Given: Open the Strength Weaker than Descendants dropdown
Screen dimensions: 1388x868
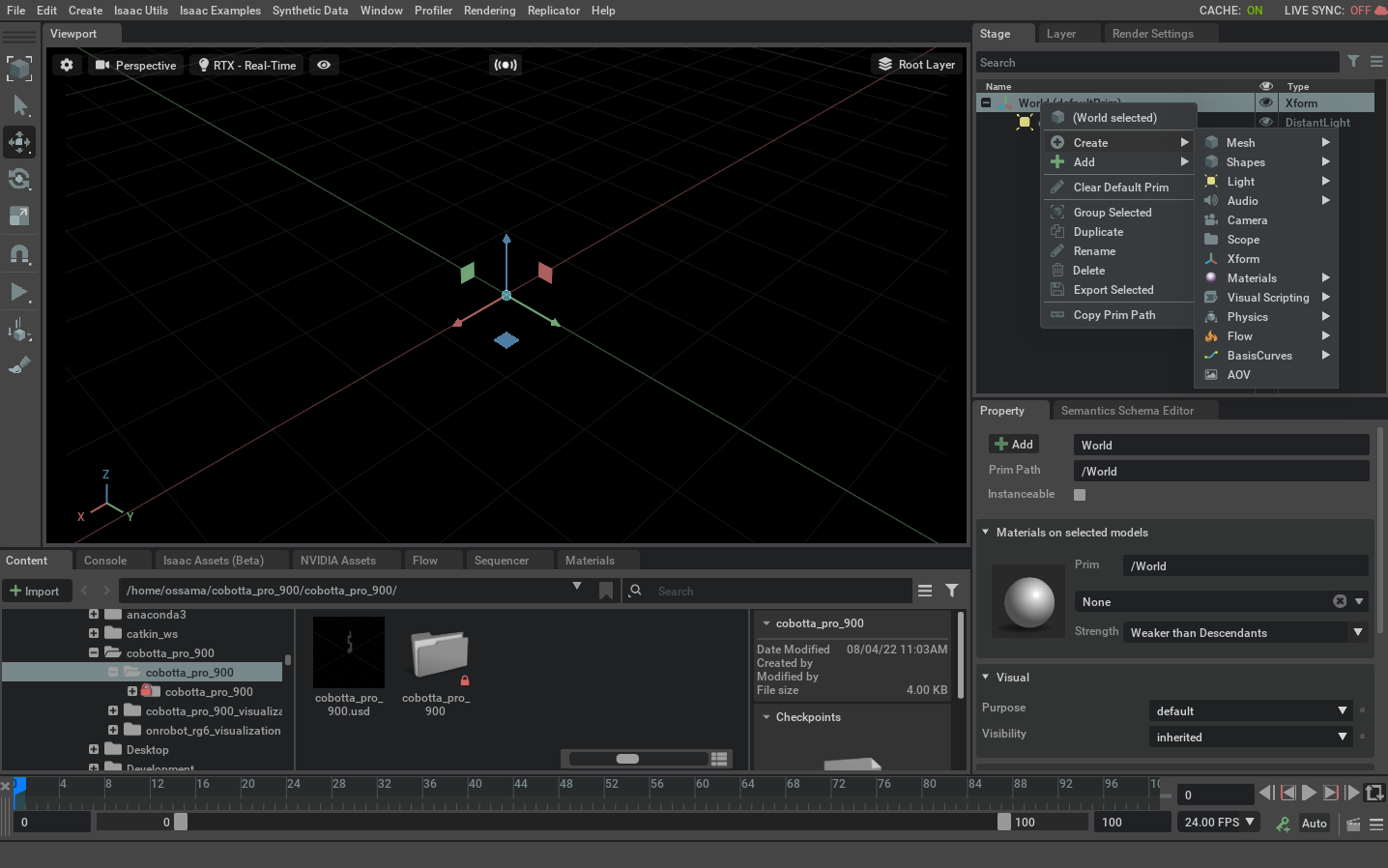Looking at the screenshot, I should click(1246, 632).
